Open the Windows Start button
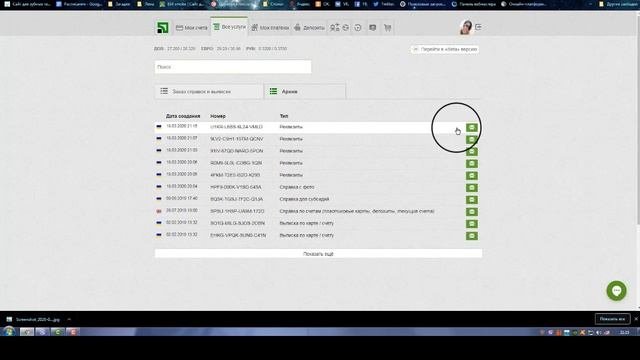Image resolution: width=640 pixels, height=360 pixels. click(x=8, y=331)
